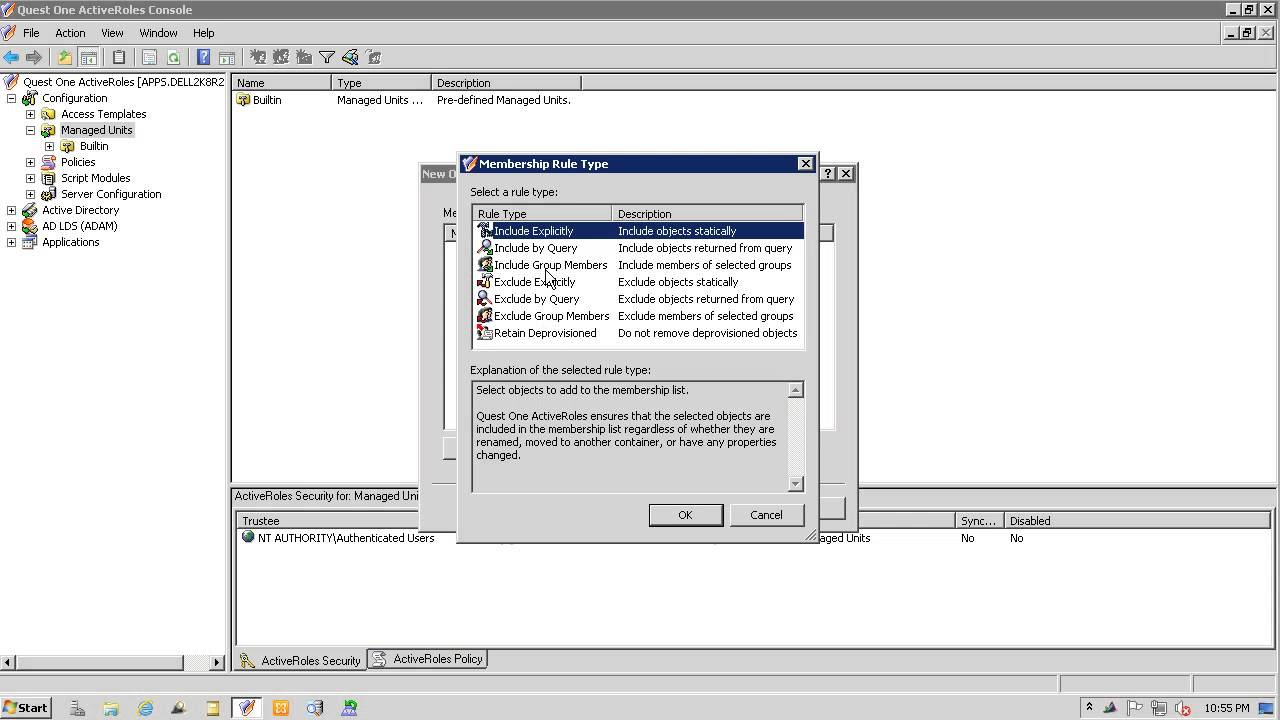
Task: Sort the main list by Type column
Action: point(381,83)
